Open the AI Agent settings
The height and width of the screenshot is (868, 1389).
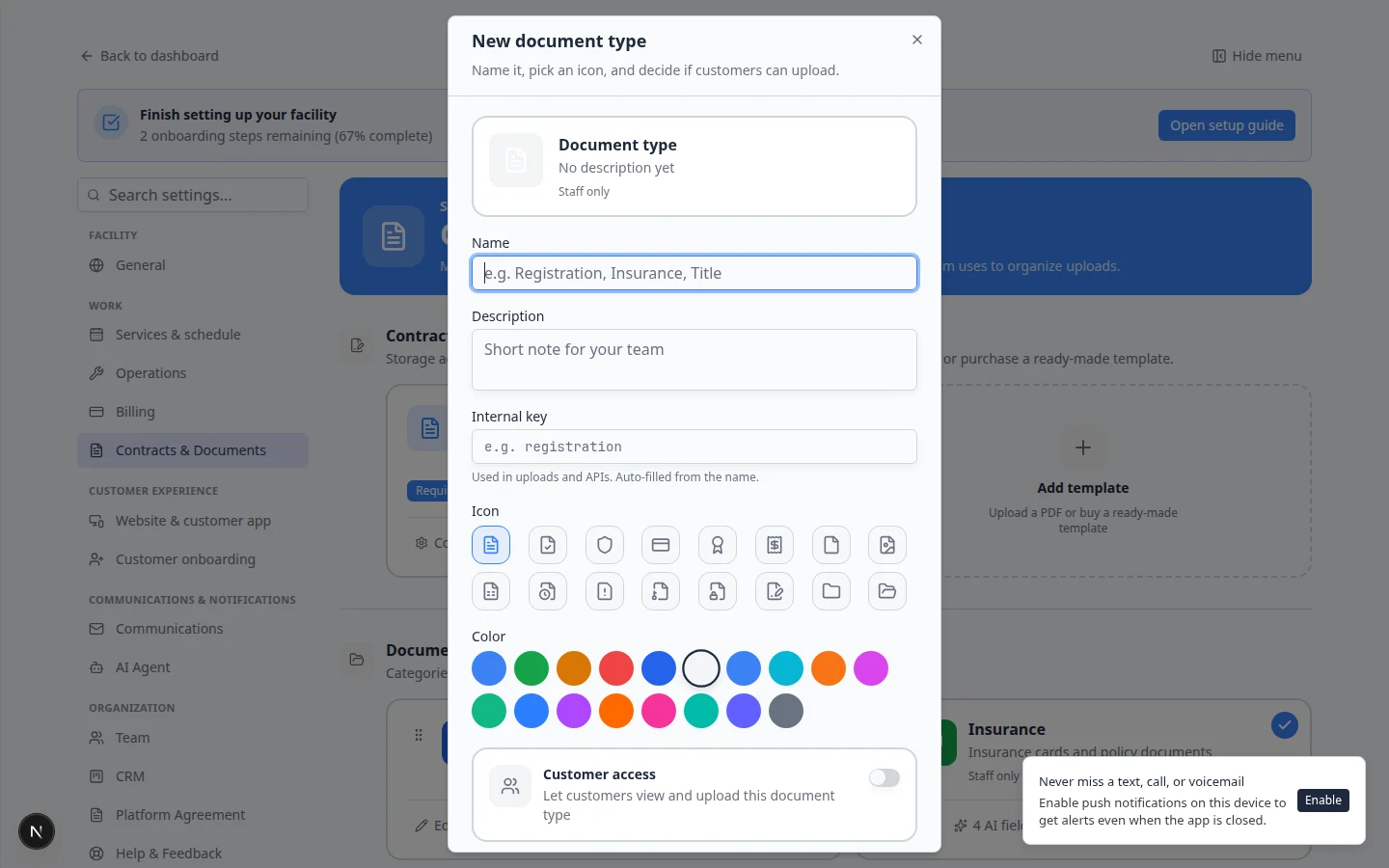[x=193, y=667]
